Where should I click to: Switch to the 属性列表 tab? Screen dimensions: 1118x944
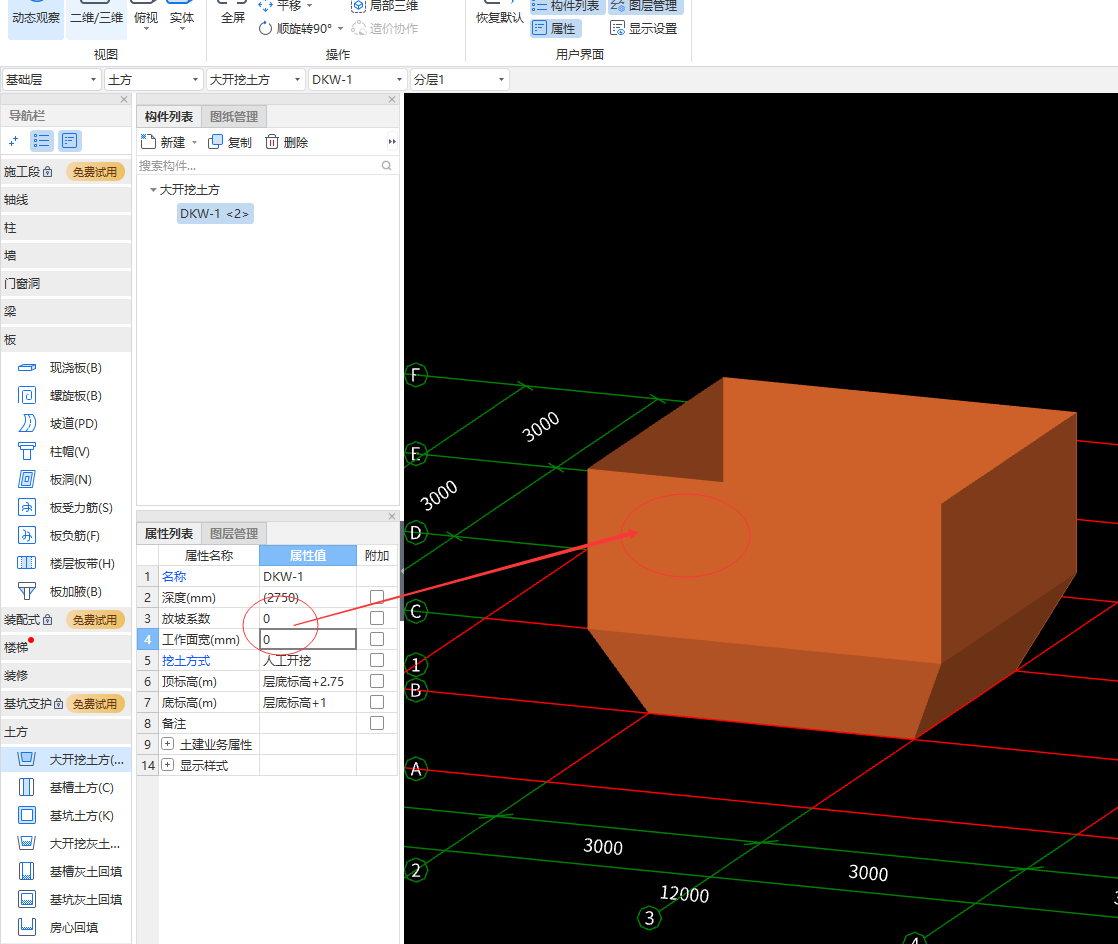169,533
